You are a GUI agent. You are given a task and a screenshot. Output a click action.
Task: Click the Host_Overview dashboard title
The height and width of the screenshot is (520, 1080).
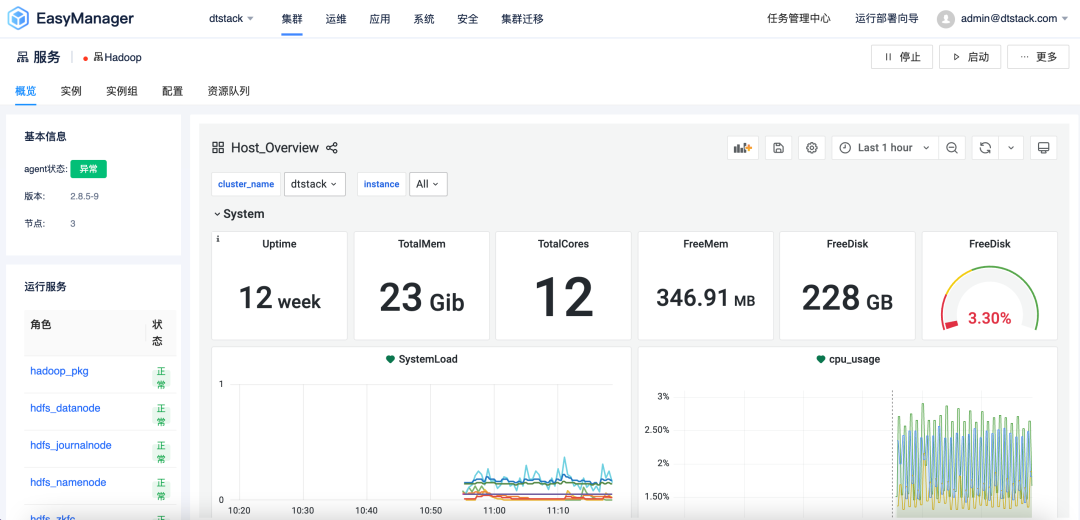coord(275,147)
